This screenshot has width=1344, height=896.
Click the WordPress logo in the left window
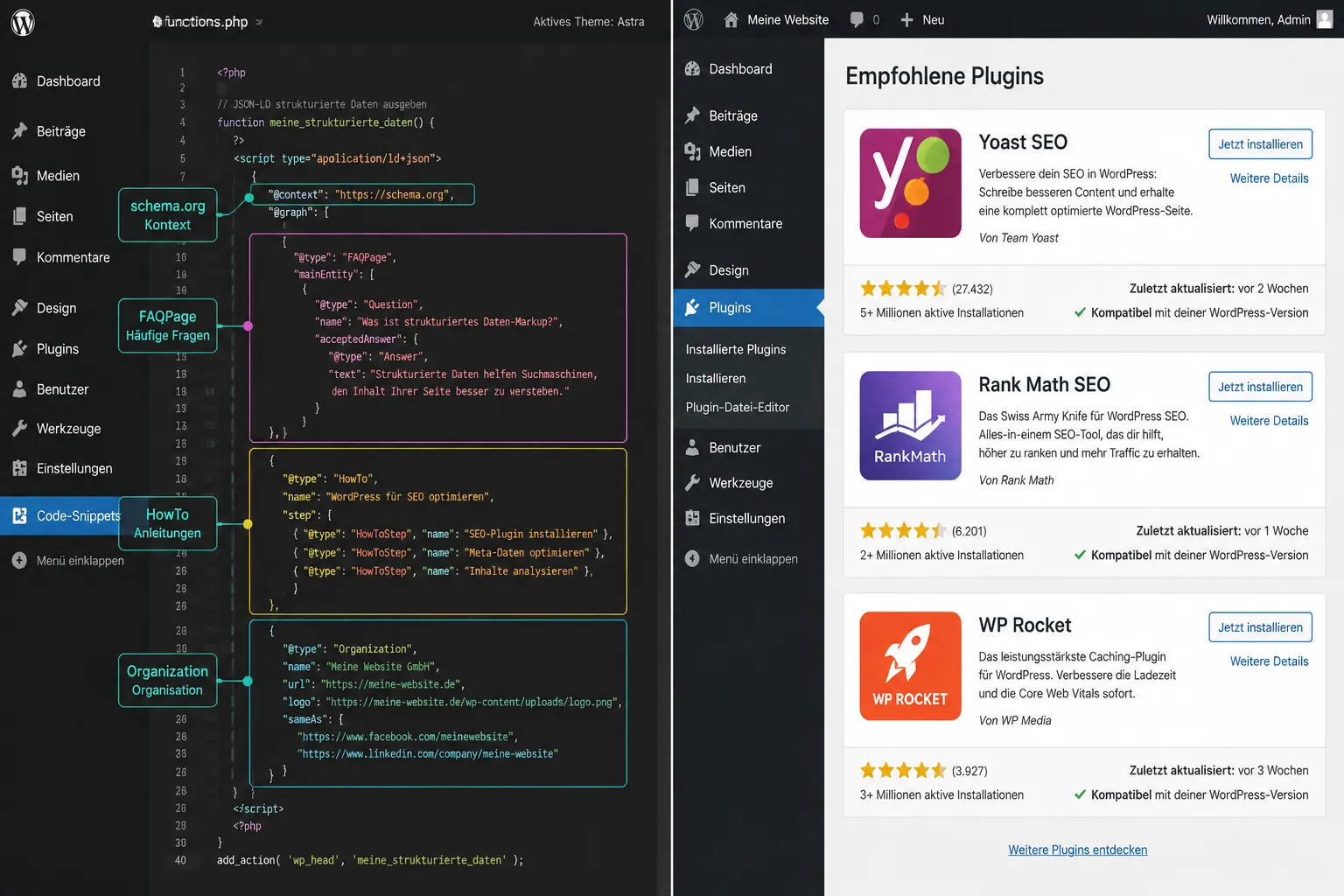(x=23, y=22)
